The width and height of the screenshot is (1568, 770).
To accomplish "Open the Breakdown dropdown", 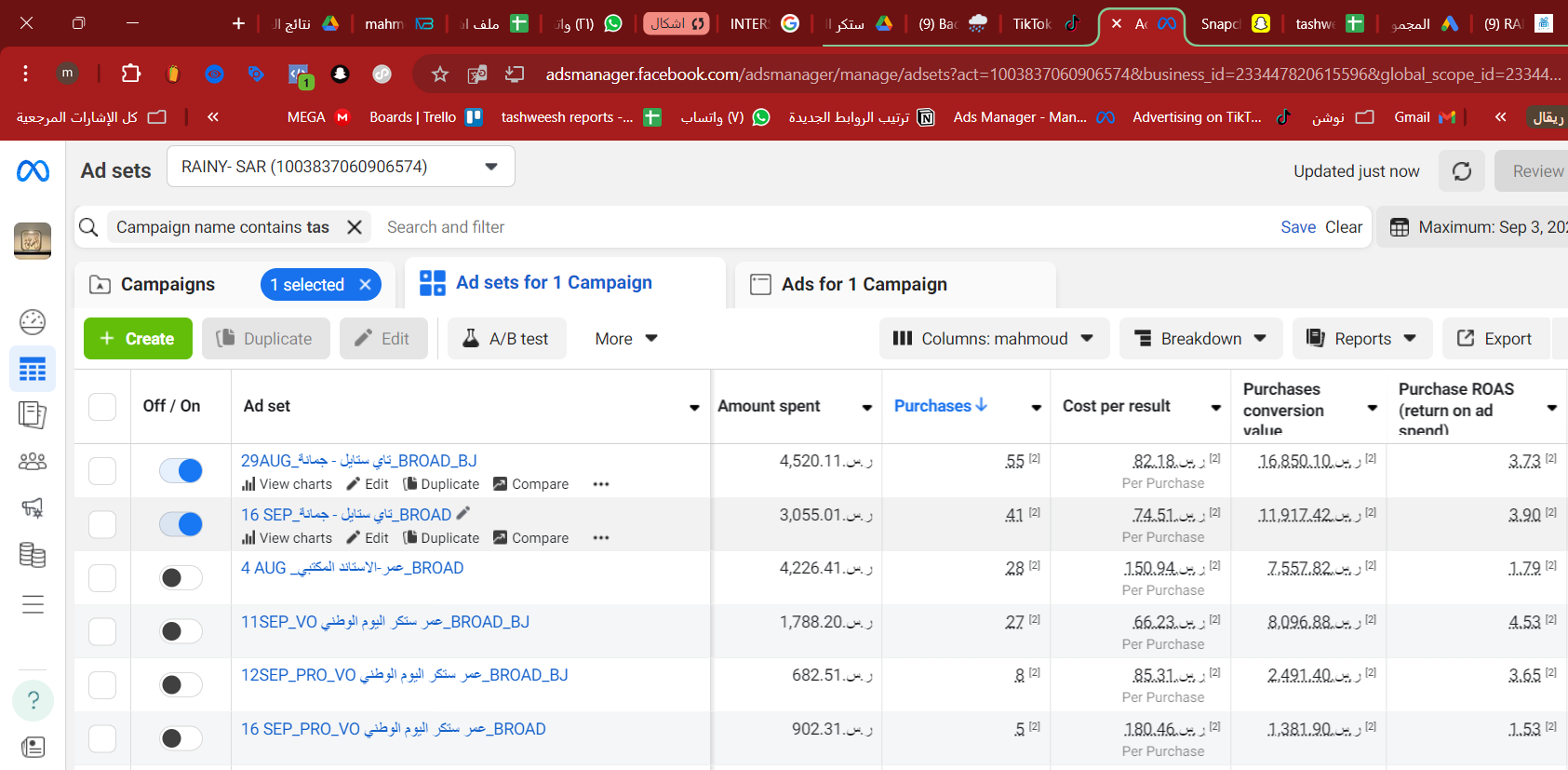I will coord(1200,339).
